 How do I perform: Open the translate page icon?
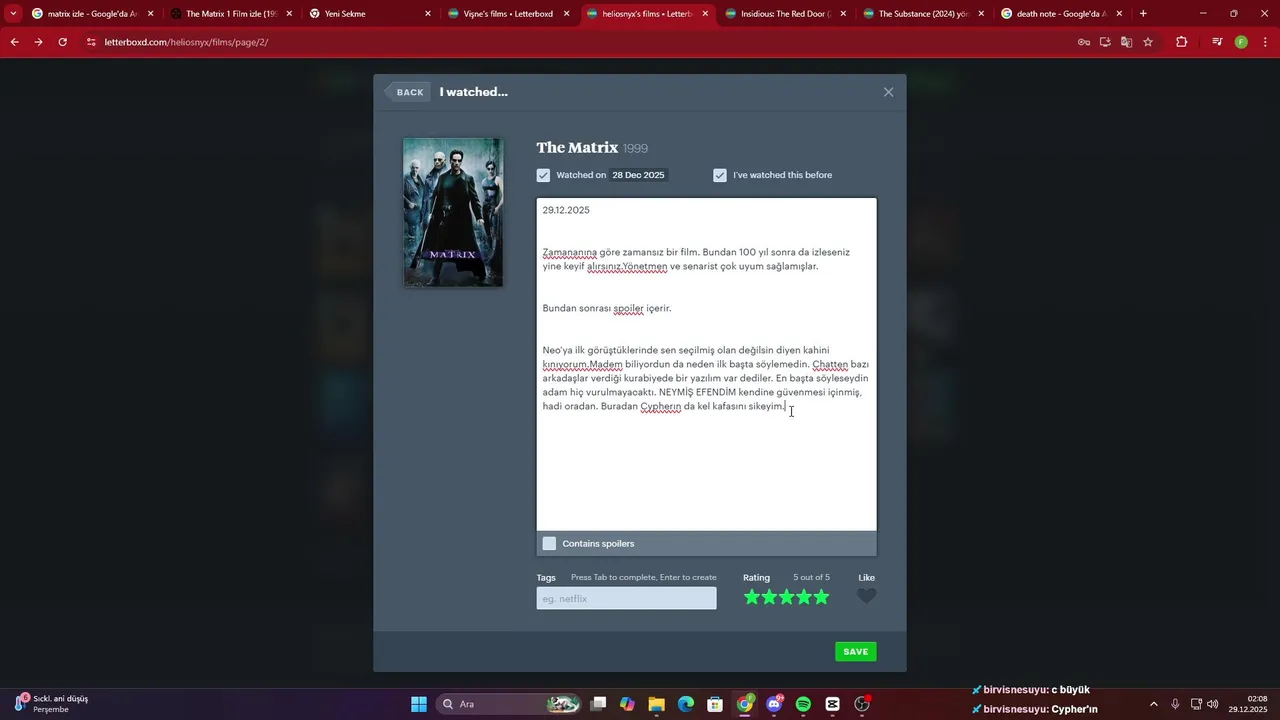(1126, 42)
